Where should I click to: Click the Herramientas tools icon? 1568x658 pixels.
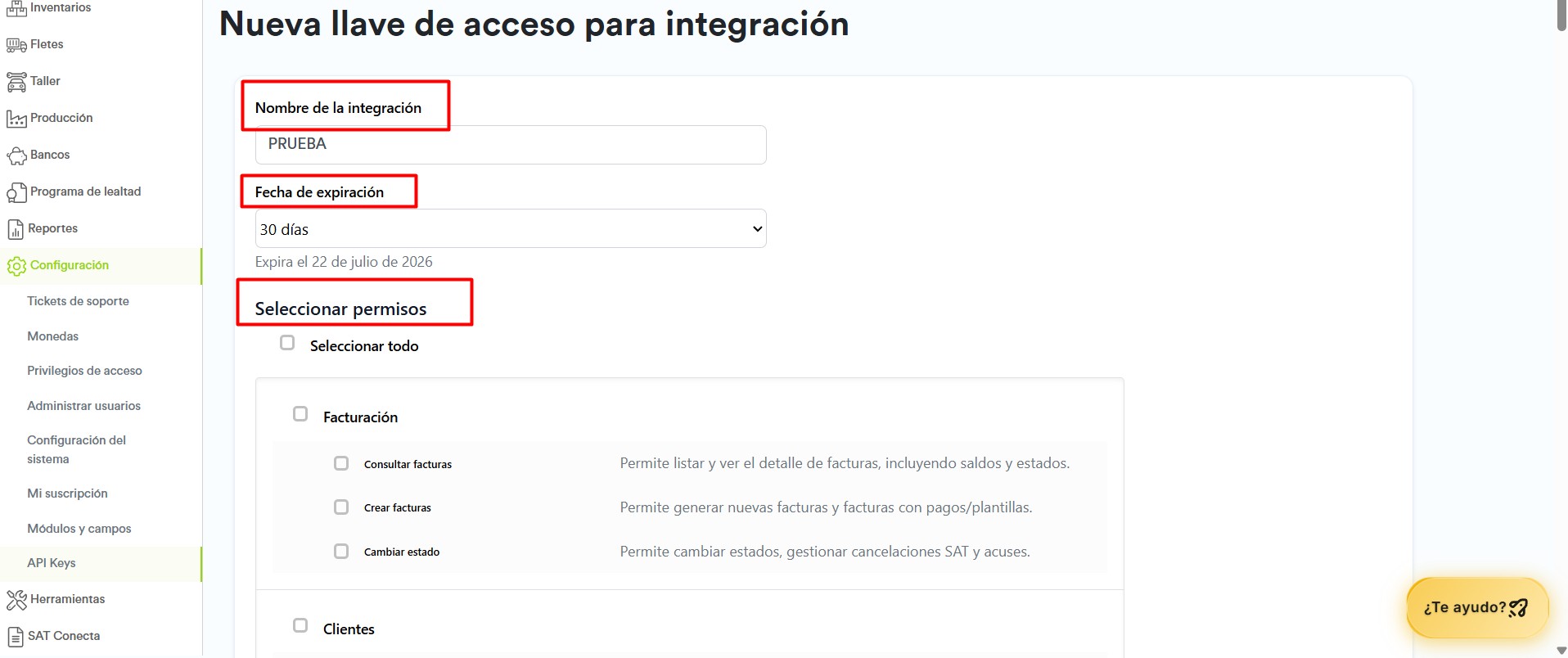click(x=16, y=600)
